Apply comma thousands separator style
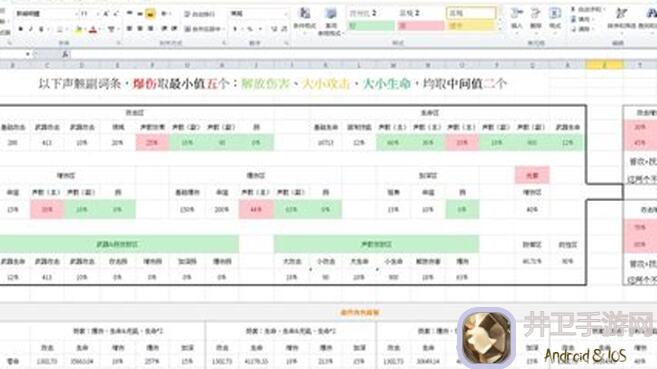The image size is (657, 369). pyautogui.click(x=260, y=29)
